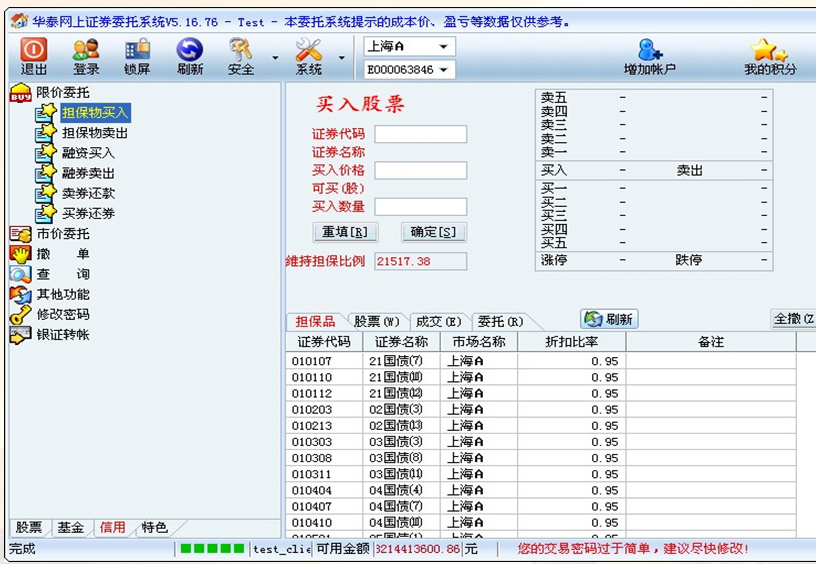Switch to the 成交(E) tab
The width and height of the screenshot is (816, 564).
[x=438, y=322]
